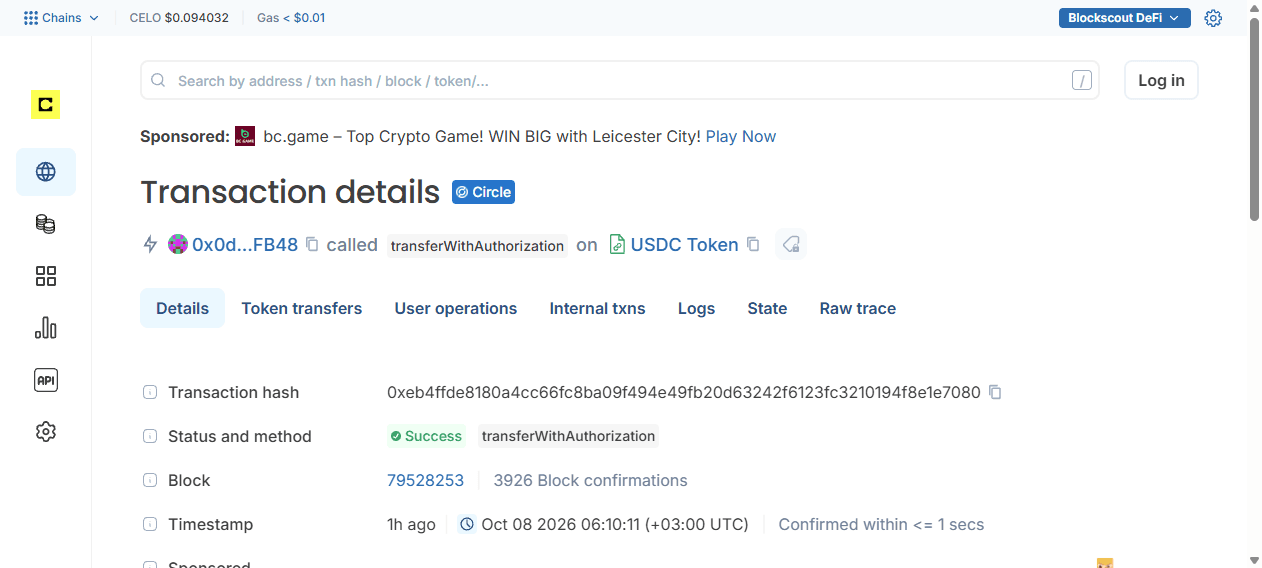Screen dimensions: 1262x568
Task: Click the Circle tag badge
Action: click(x=483, y=192)
